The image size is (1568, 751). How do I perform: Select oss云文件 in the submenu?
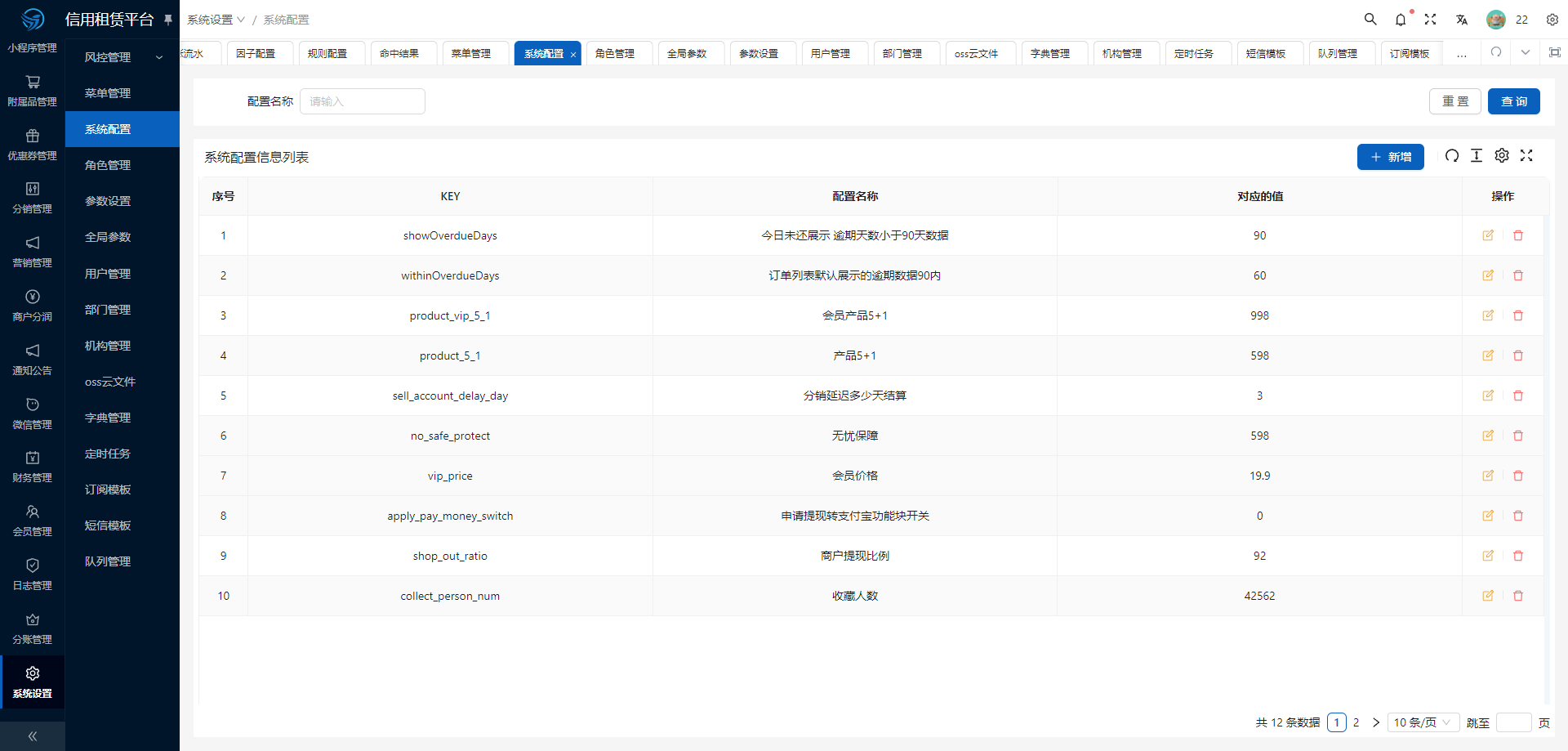point(122,382)
